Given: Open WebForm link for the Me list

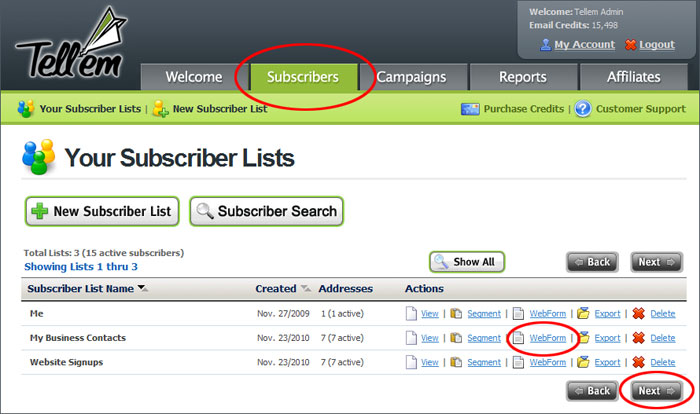Looking at the screenshot, I should tap(548, 314).
